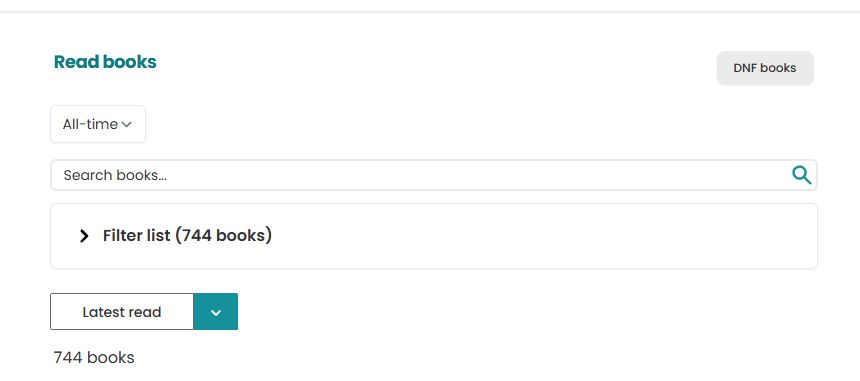
Task: Change the time range from All-time
Action: [98, 124]
